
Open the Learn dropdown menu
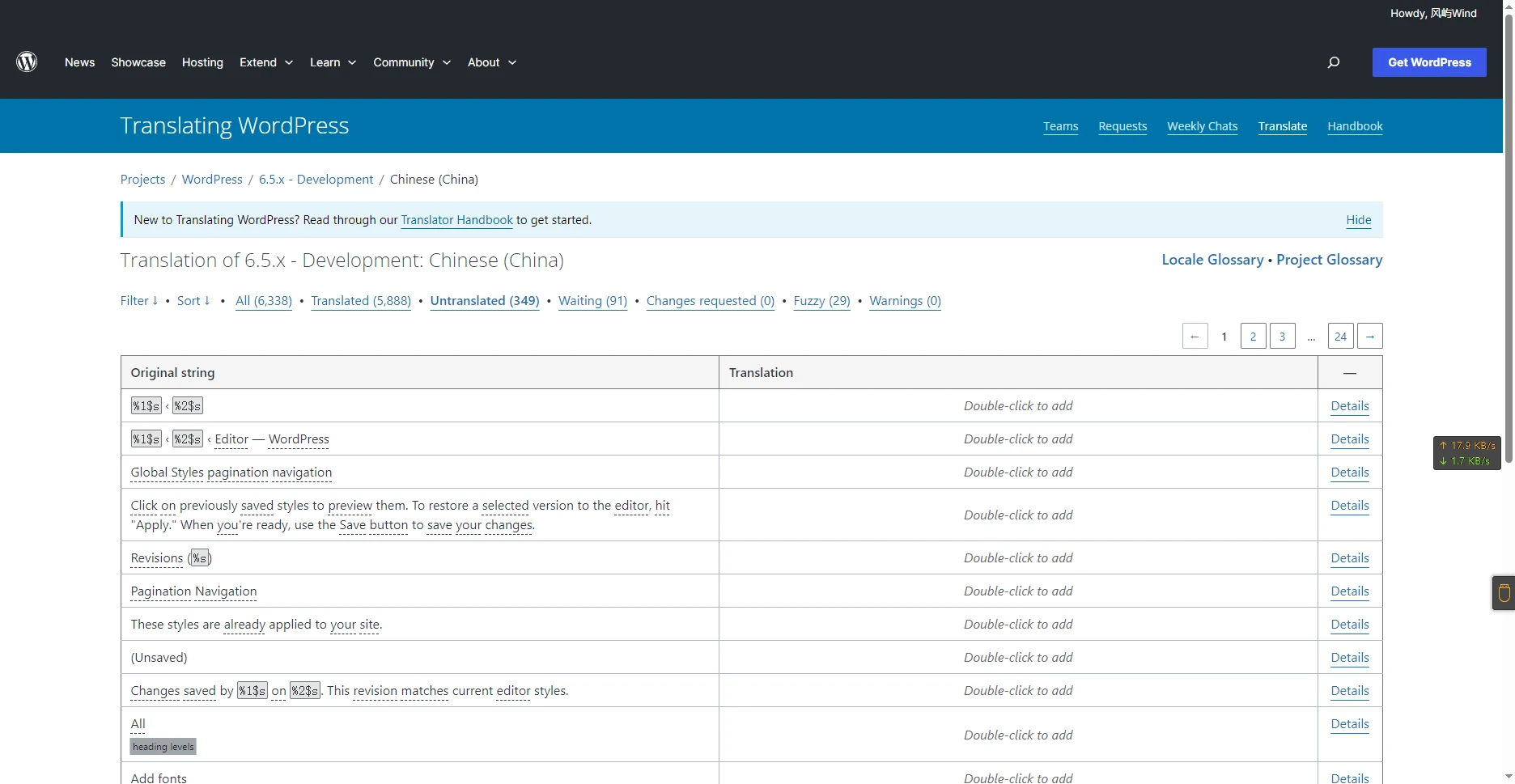pyautogui.click(x=333, y=62)
